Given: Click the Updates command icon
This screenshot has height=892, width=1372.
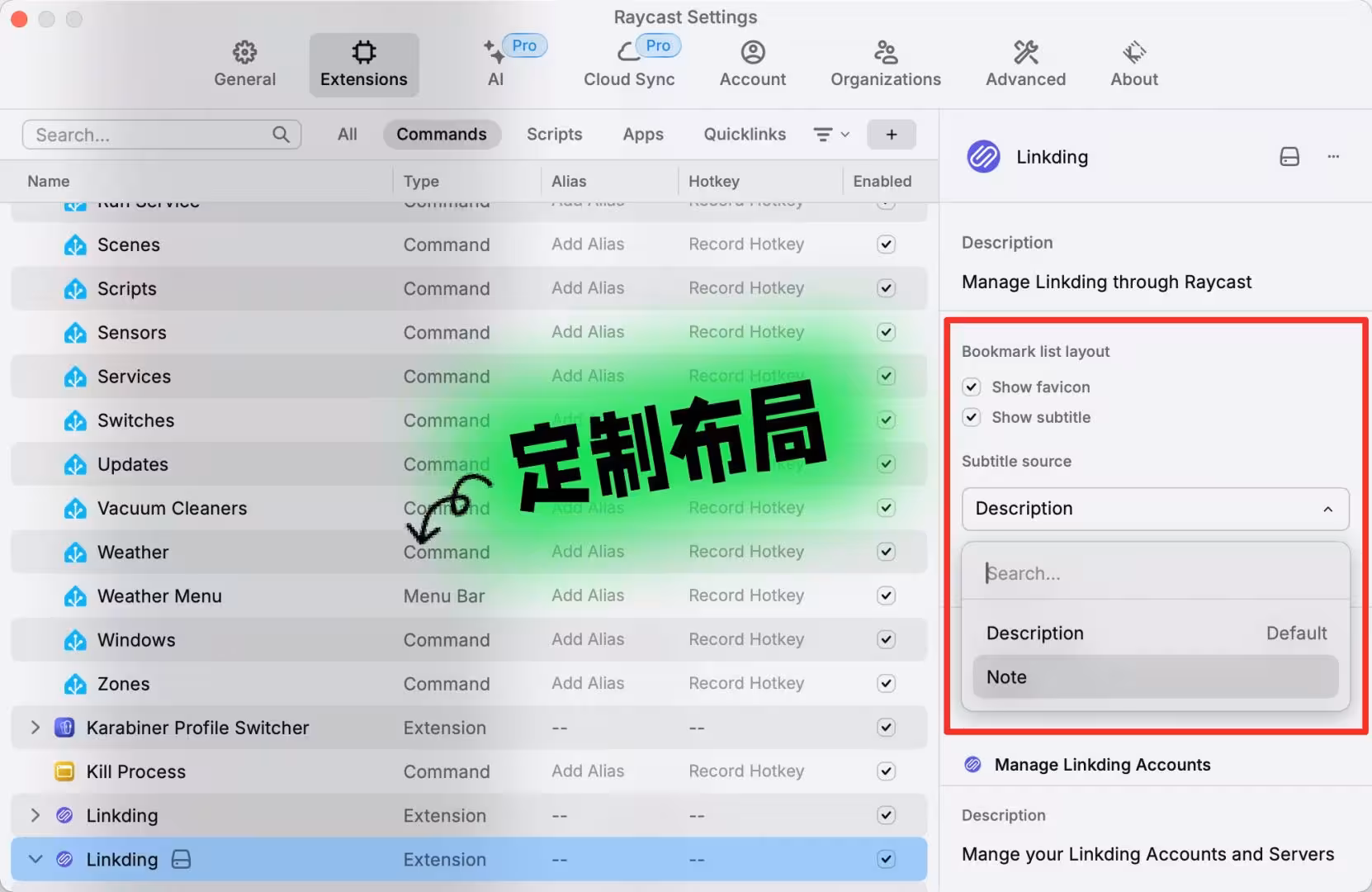Looking at the screenshot, I should pos(75,464).
